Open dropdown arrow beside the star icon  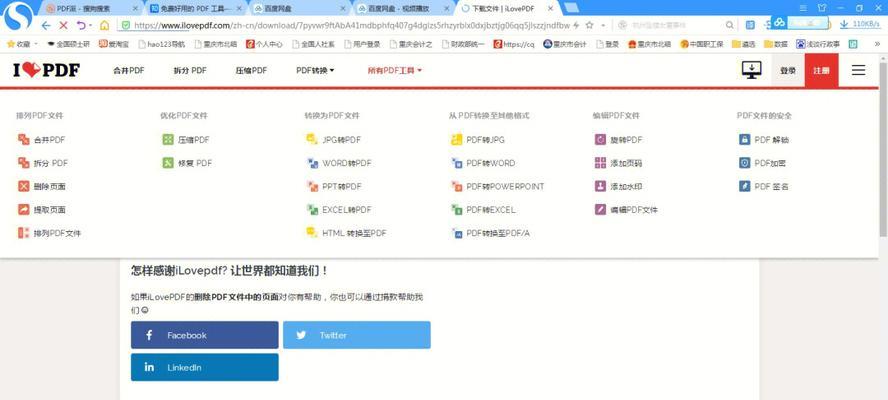pyautogui.click(x=603, y=25)
